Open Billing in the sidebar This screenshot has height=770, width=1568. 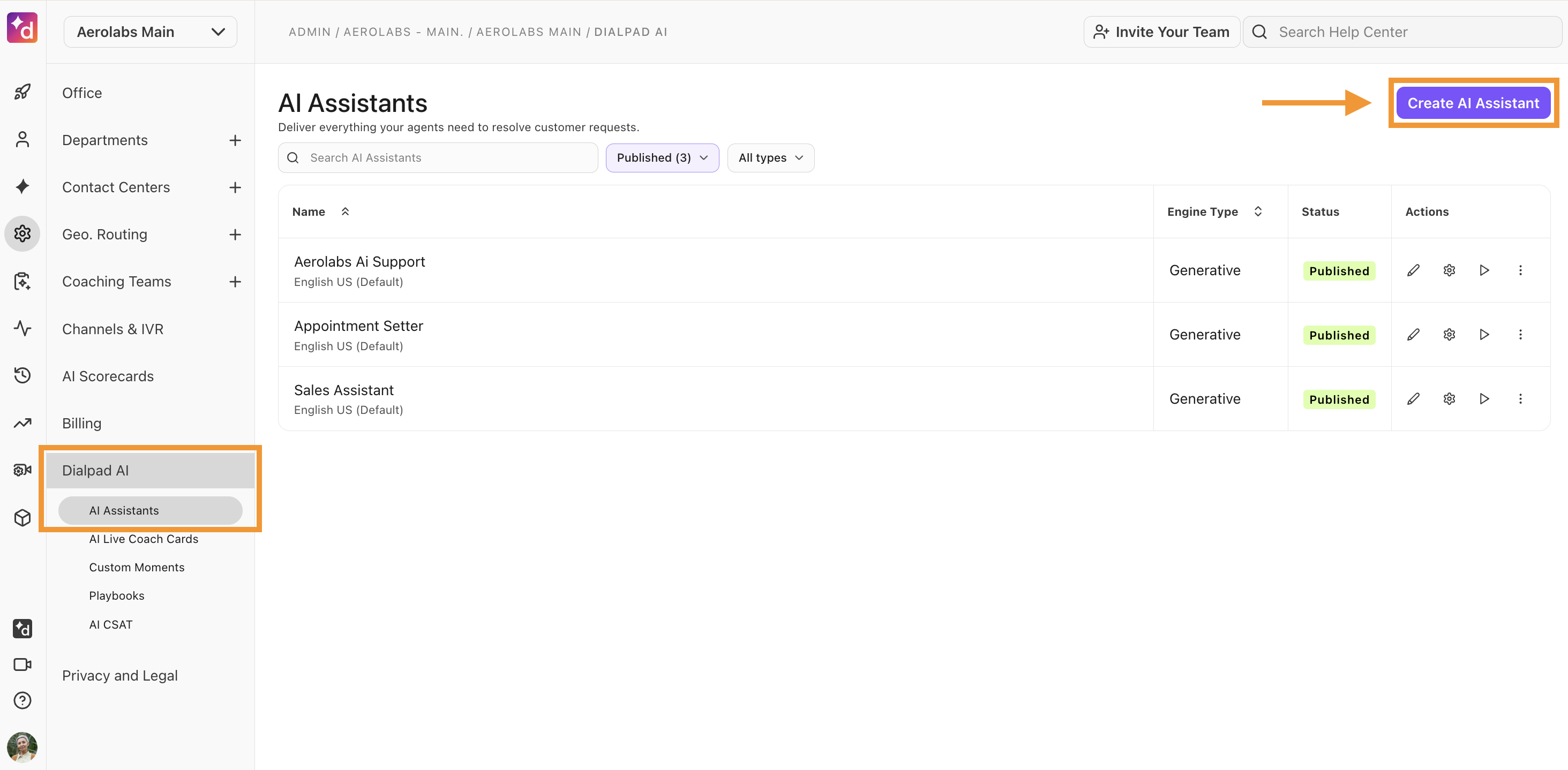tap(81, 424)
